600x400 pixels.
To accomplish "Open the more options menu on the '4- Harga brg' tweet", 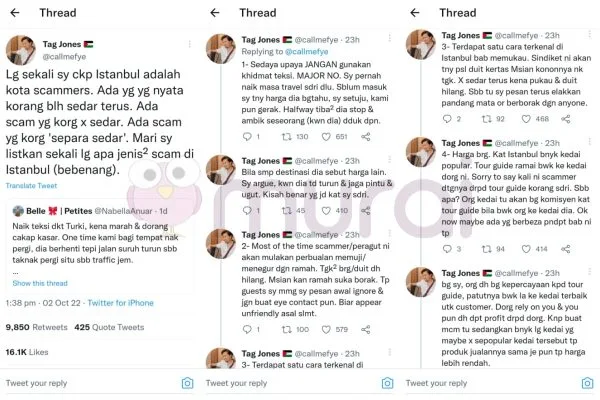I will (589, 141).
